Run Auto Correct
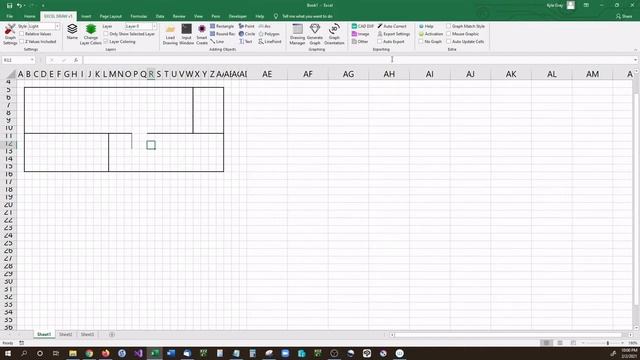 click(392, 26)
